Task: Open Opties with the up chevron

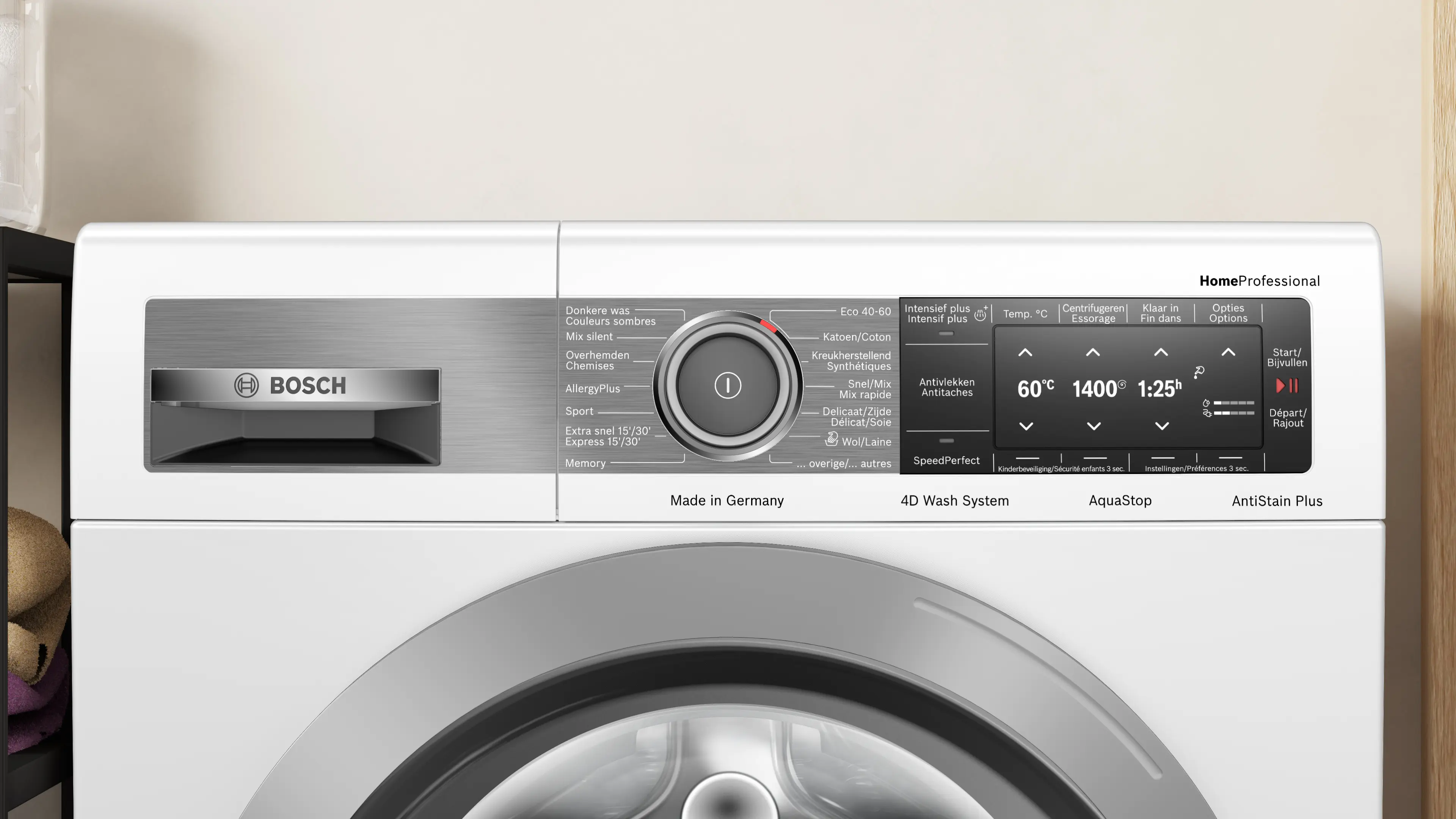Action: pos(1228,353)
